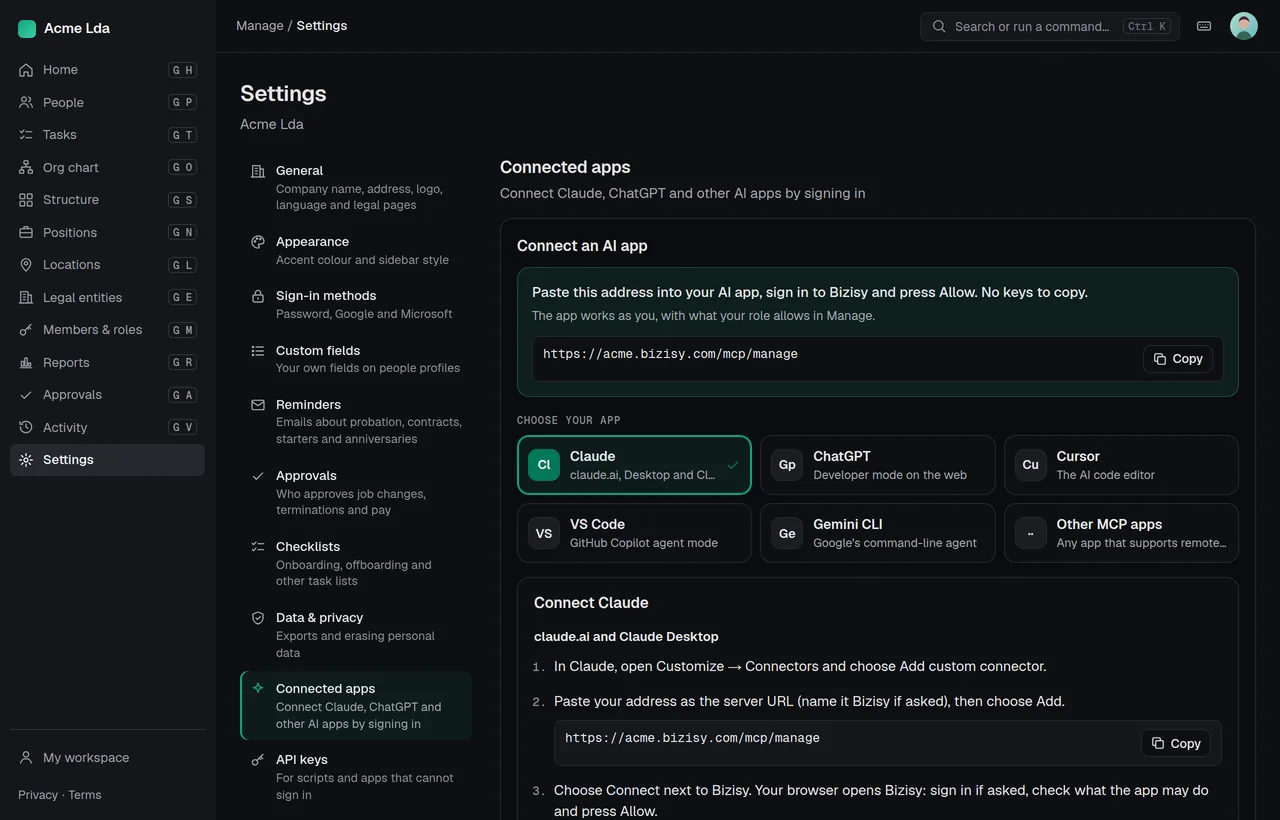Select the ChatGPT app card

[x=878, y=465]
